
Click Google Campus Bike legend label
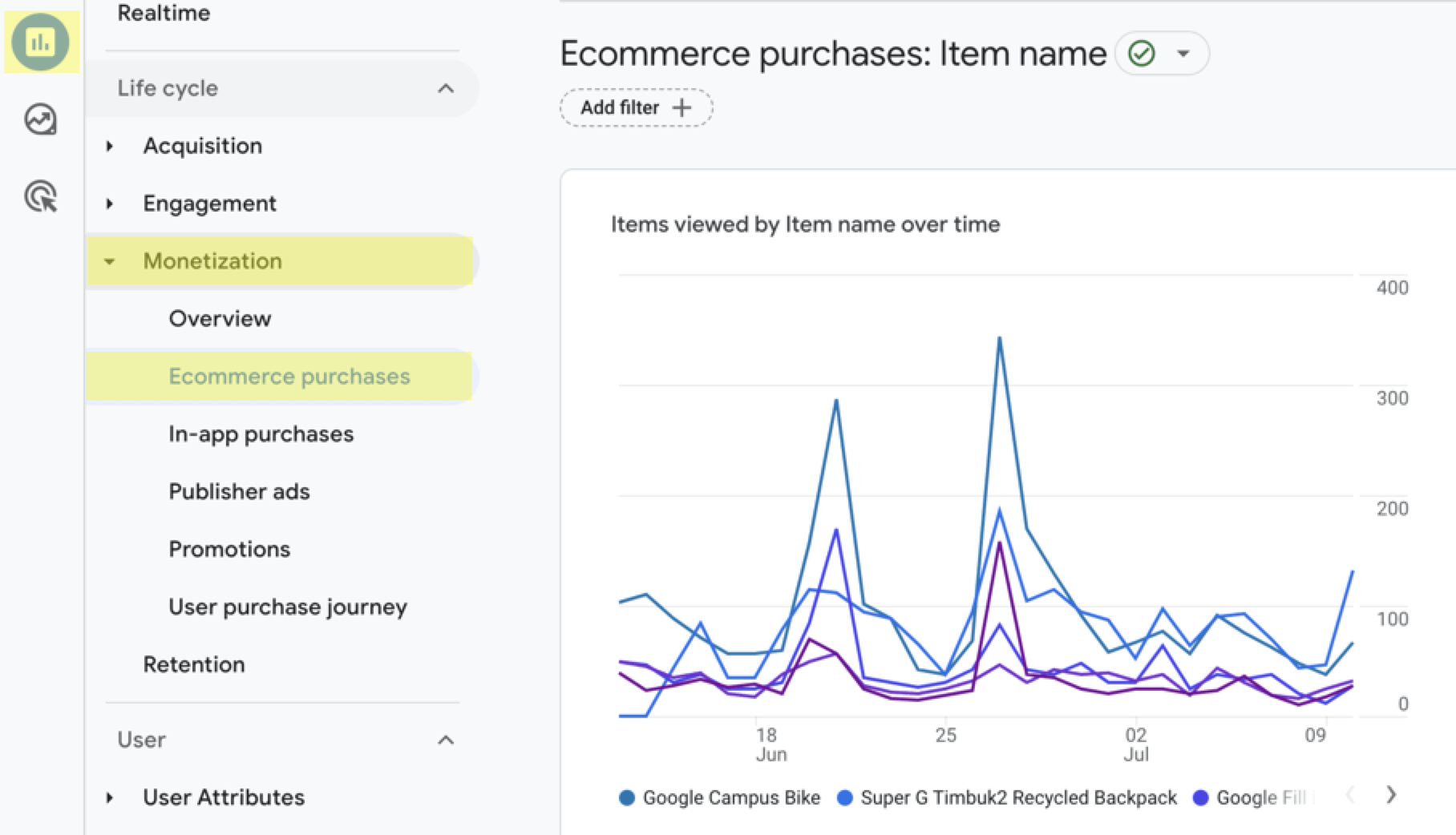click(x=731, y=797)
